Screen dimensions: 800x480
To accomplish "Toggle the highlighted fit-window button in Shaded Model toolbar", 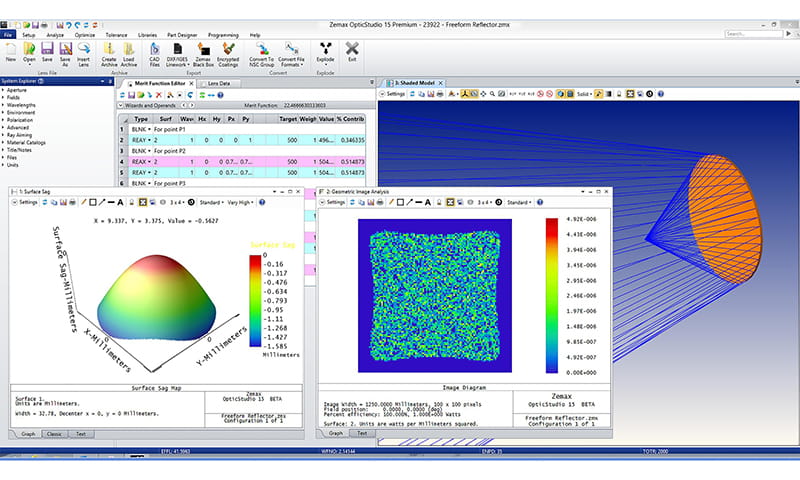I will 630,94.
